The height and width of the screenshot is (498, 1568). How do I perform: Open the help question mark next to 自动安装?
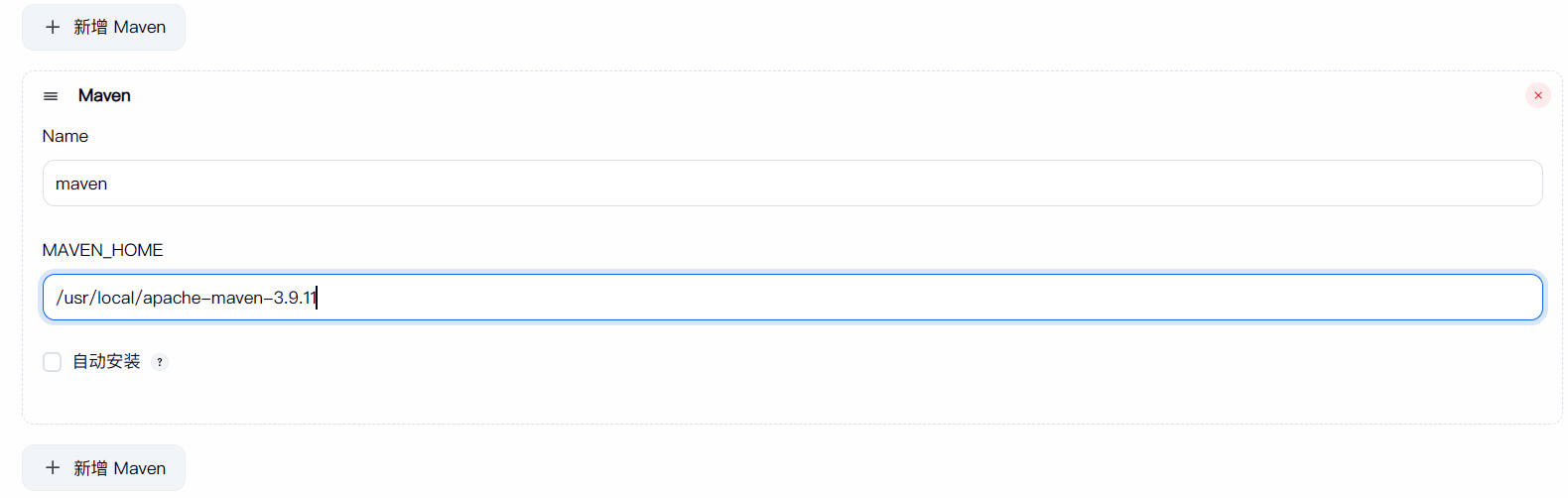(160, 362)
